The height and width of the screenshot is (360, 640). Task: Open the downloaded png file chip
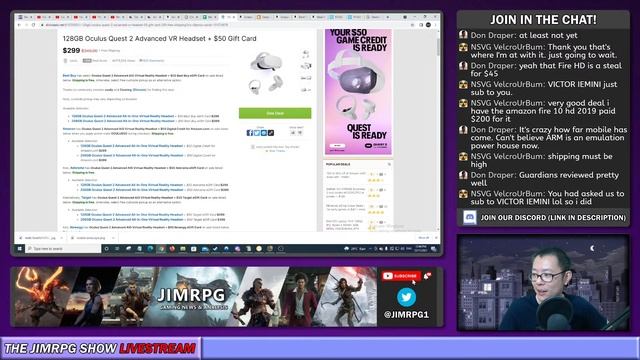tap(91, 238)
